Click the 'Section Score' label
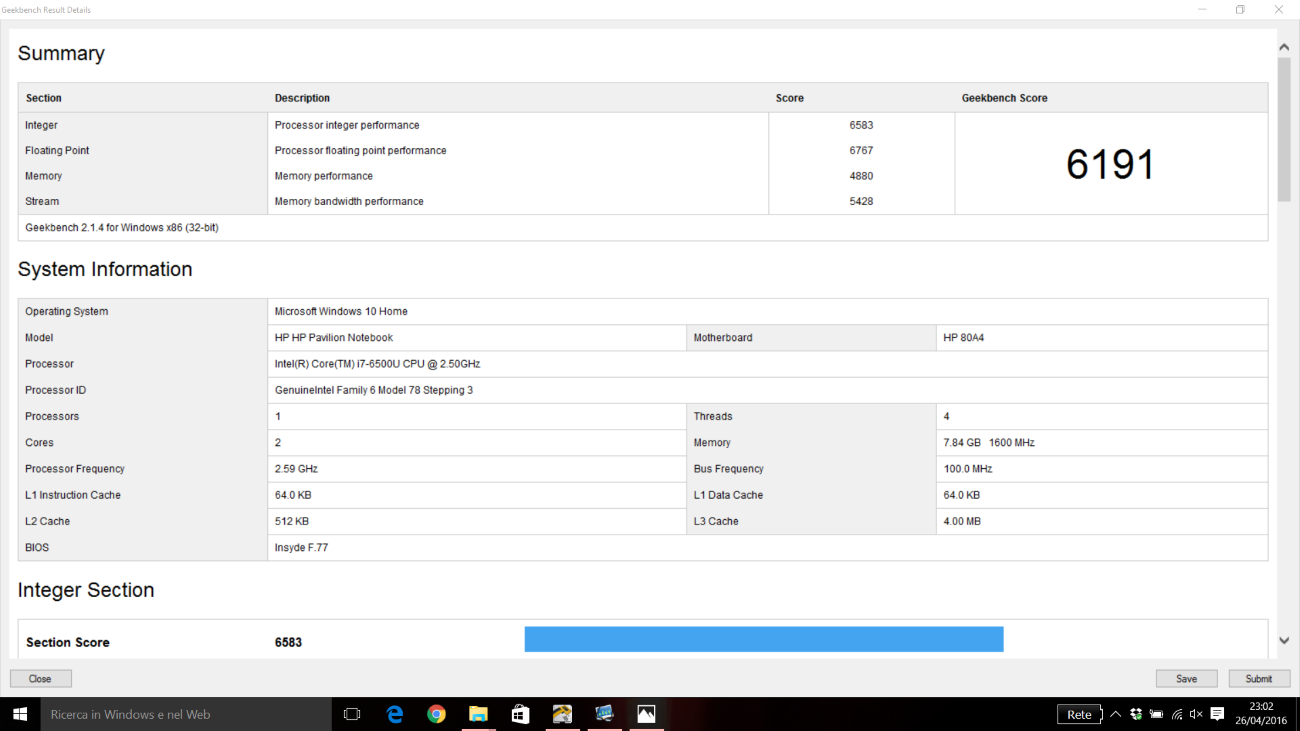This screenshot has height=731, width=1300. (x=68, y=642)
